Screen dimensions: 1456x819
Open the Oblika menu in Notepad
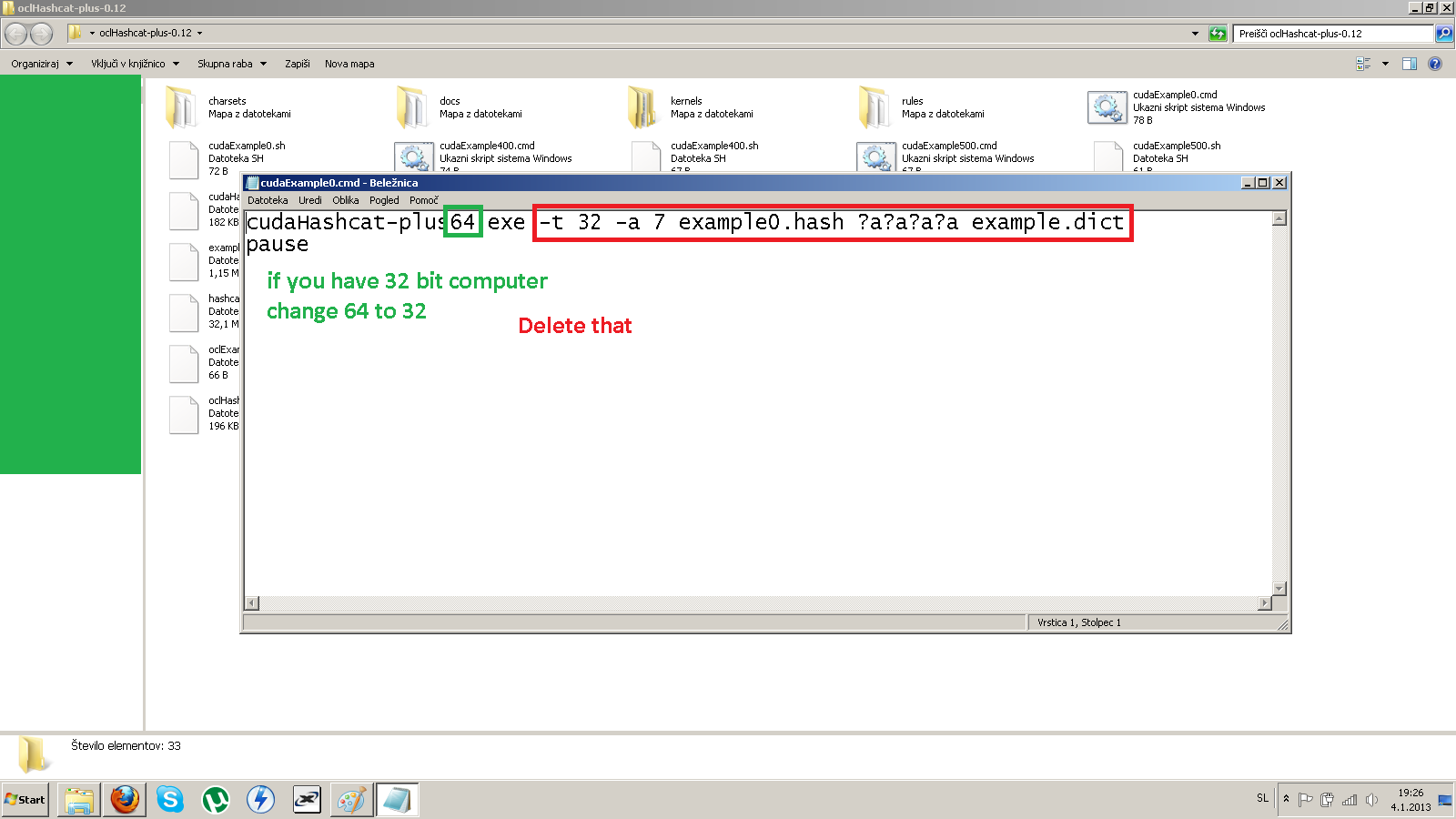tap(346, 200)
